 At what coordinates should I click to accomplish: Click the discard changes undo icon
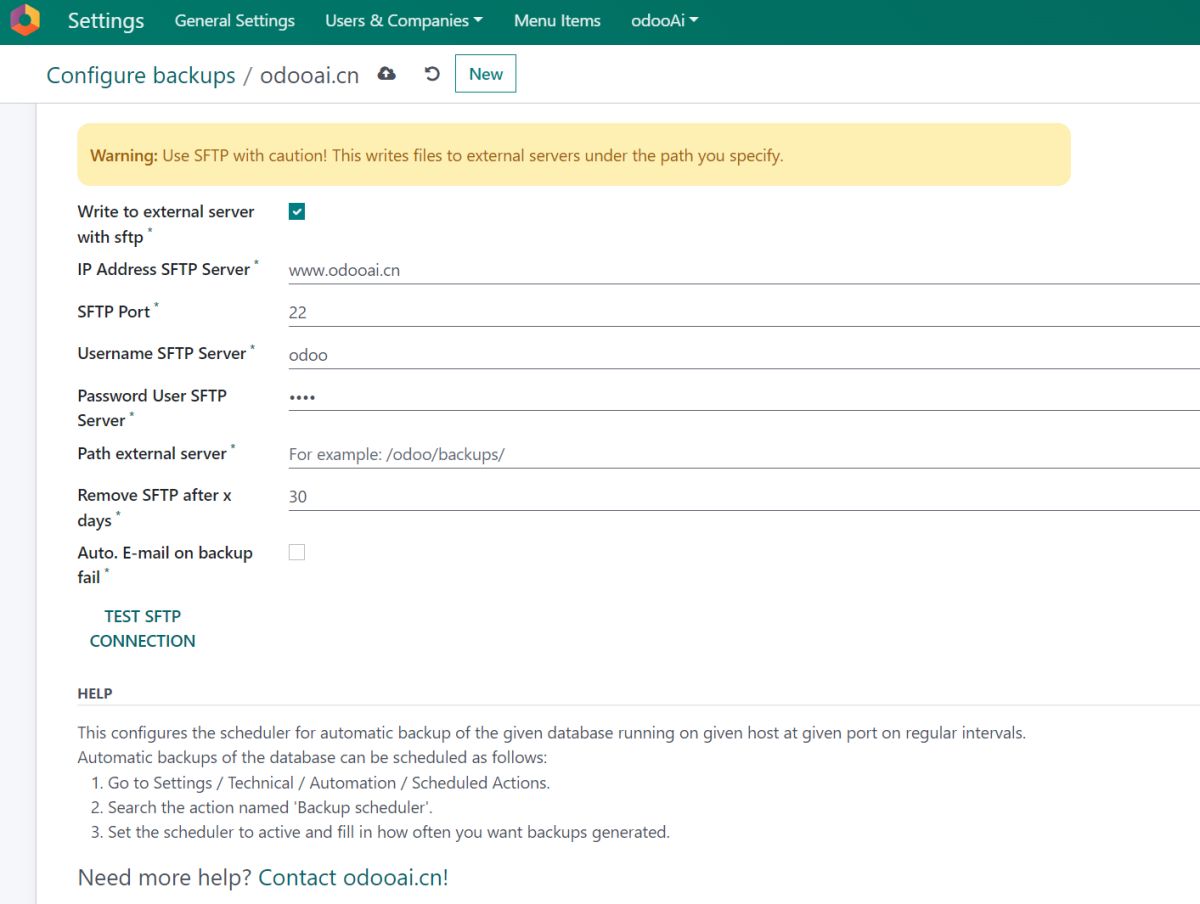point(432,74)
